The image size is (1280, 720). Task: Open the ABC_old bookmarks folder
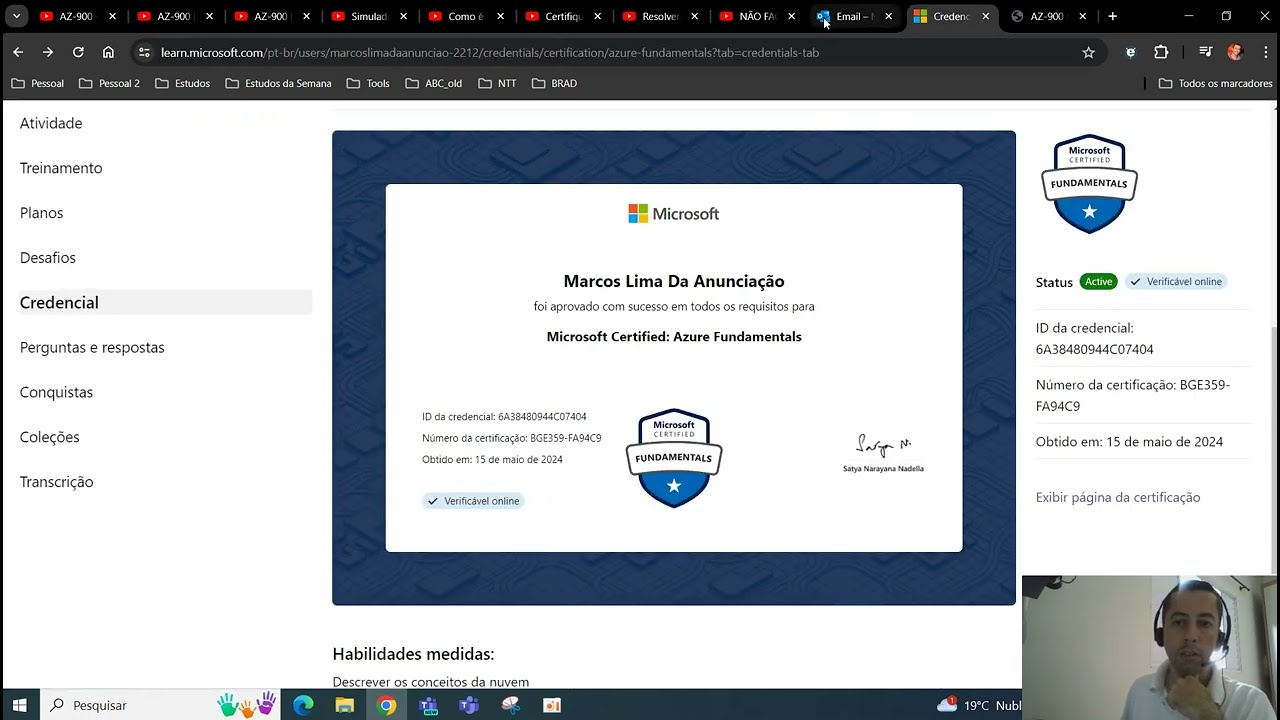pos(434,83)
